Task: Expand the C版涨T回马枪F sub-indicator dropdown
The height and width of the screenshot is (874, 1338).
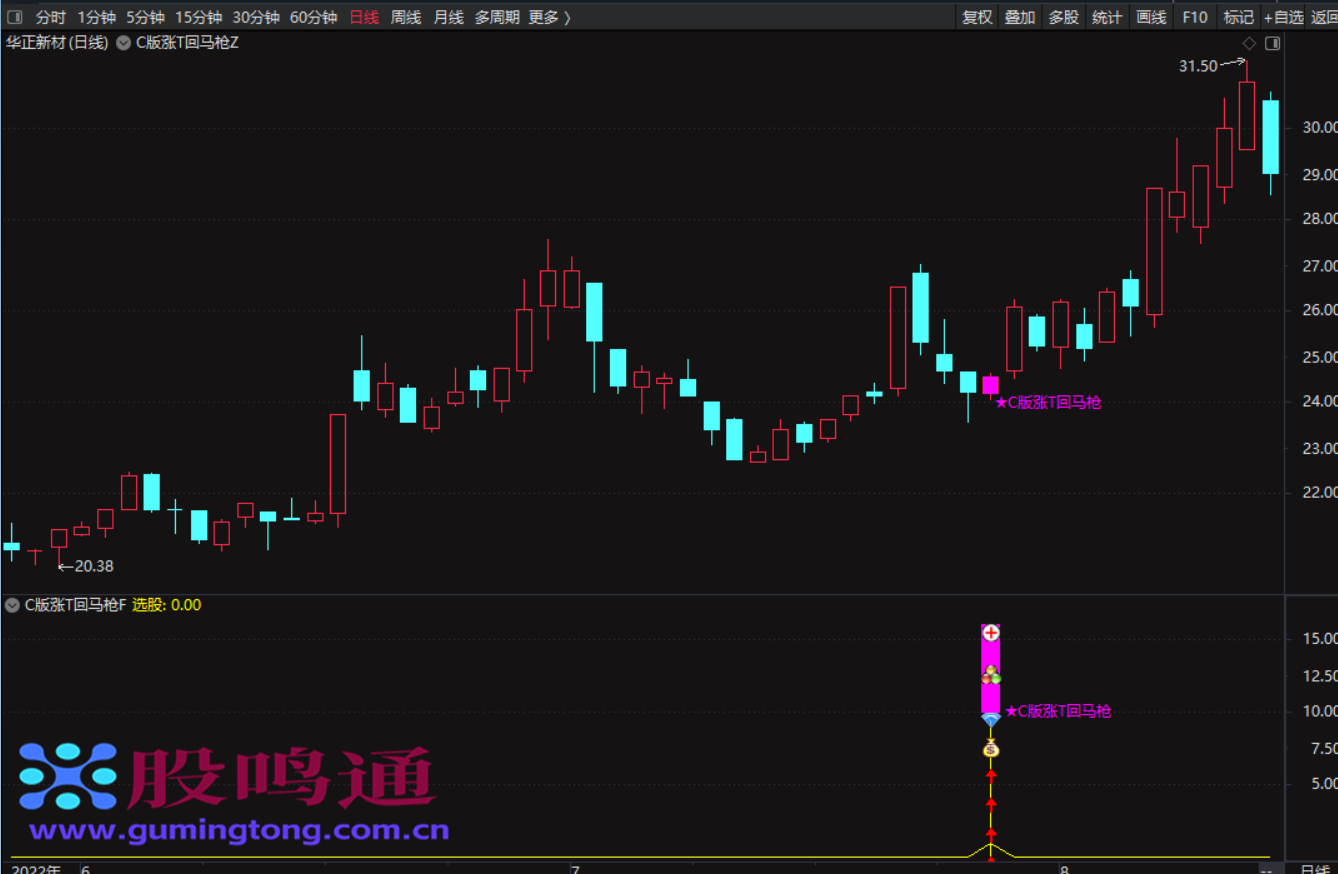Action: pos(12,605)
